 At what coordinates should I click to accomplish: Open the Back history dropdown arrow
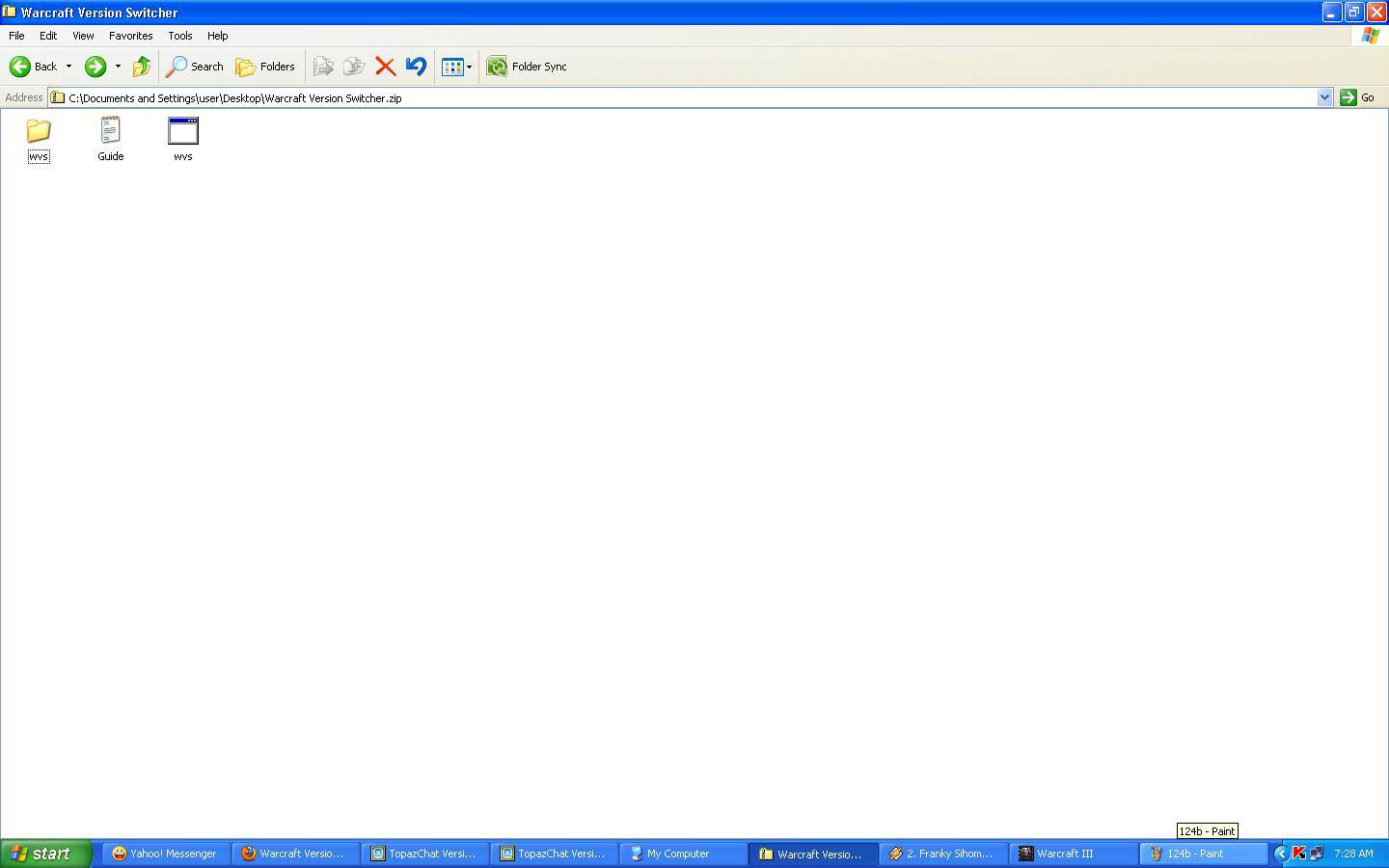(68, 67)
